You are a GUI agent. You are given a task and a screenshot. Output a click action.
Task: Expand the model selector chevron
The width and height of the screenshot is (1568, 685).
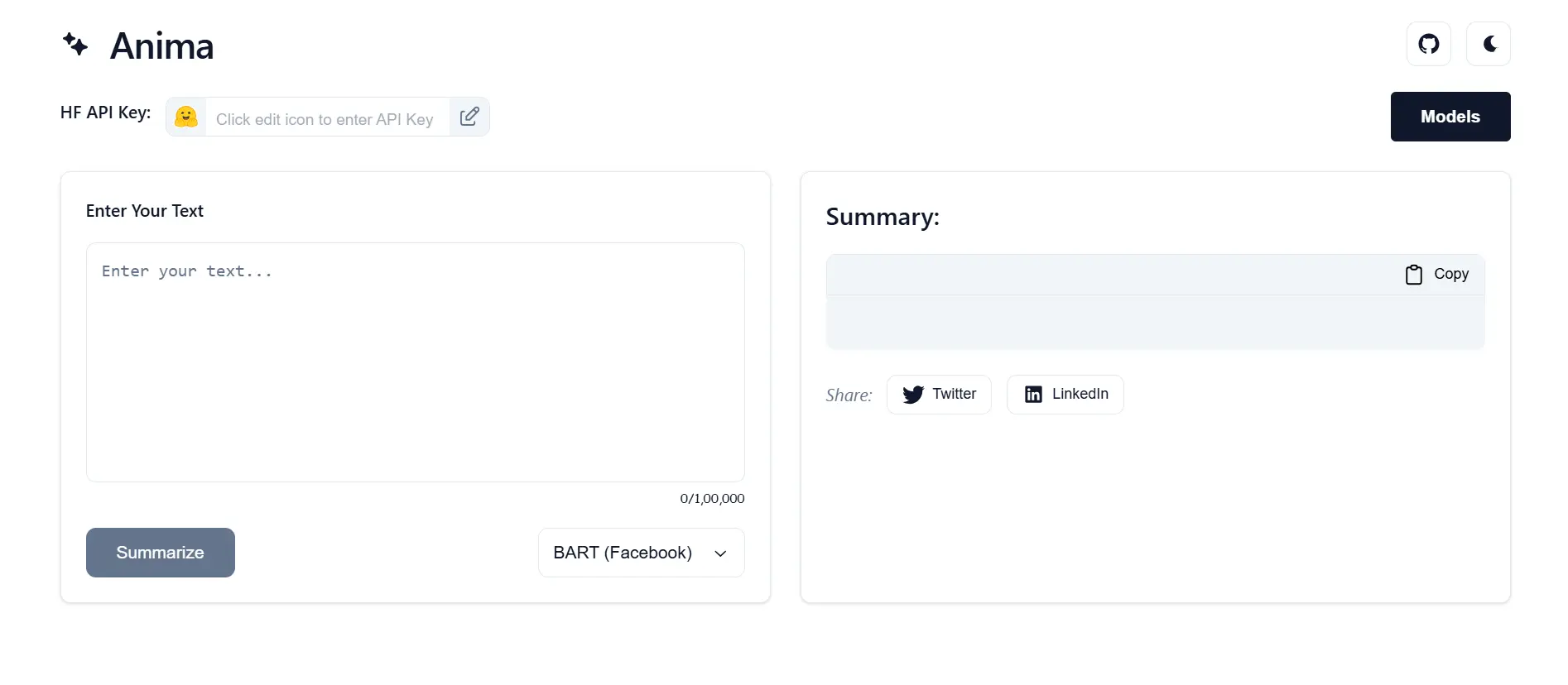click(x=719, y=553)
